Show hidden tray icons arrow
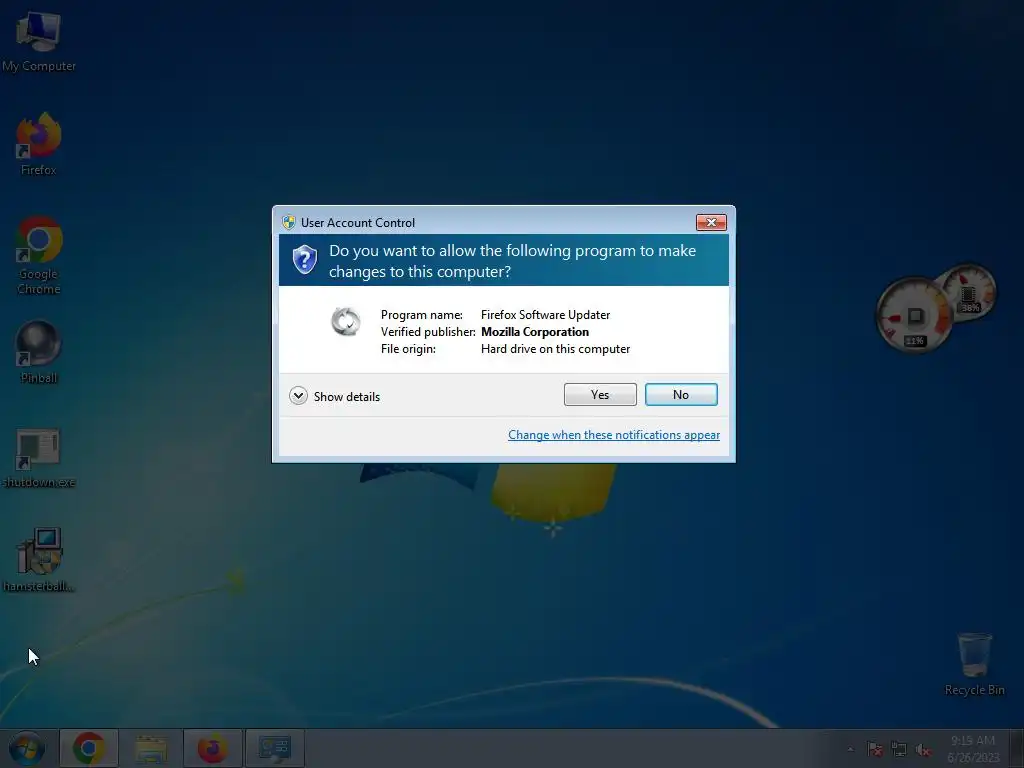 [850, 749]
